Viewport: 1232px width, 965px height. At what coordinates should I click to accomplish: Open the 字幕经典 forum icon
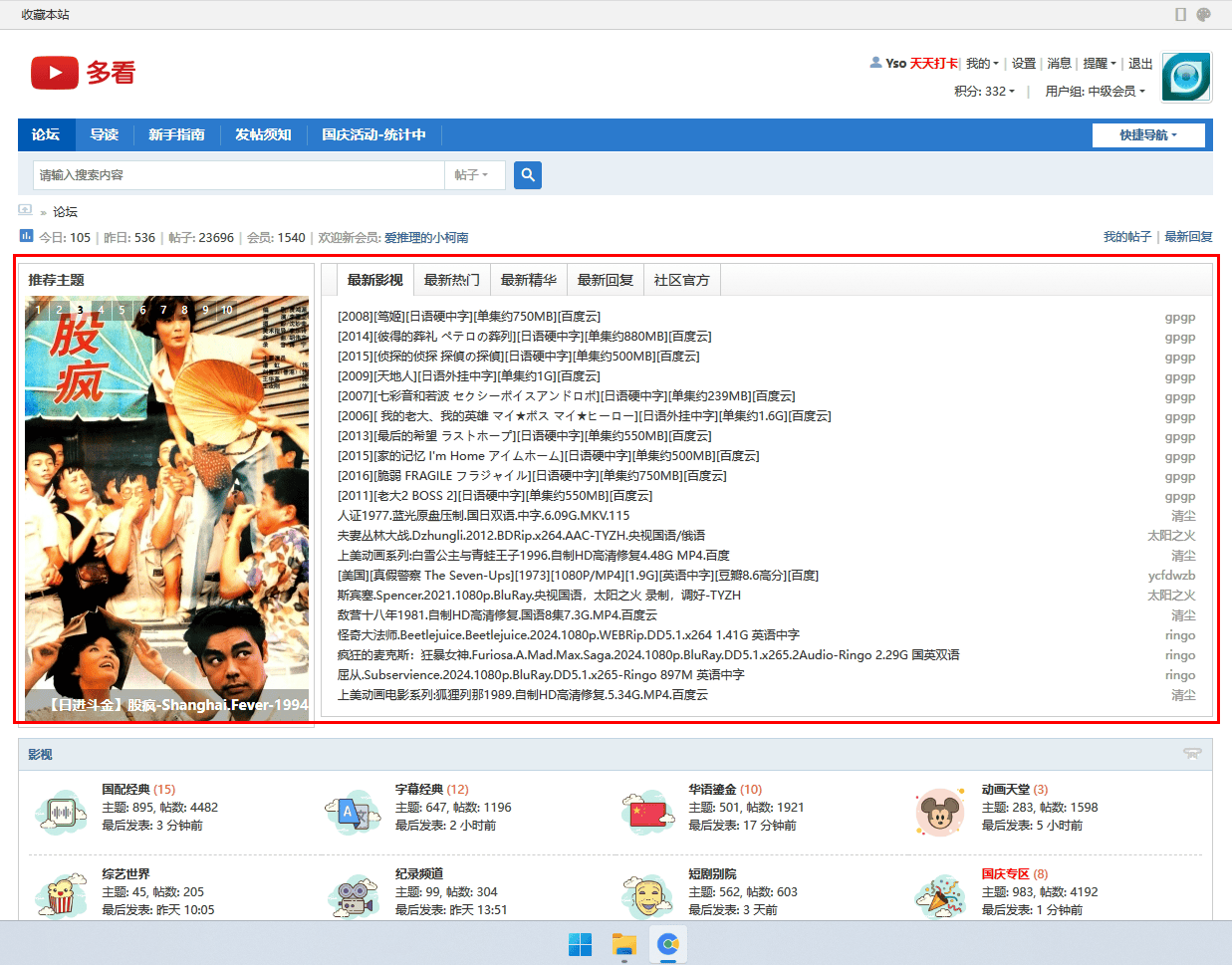(x=354, y=813)
